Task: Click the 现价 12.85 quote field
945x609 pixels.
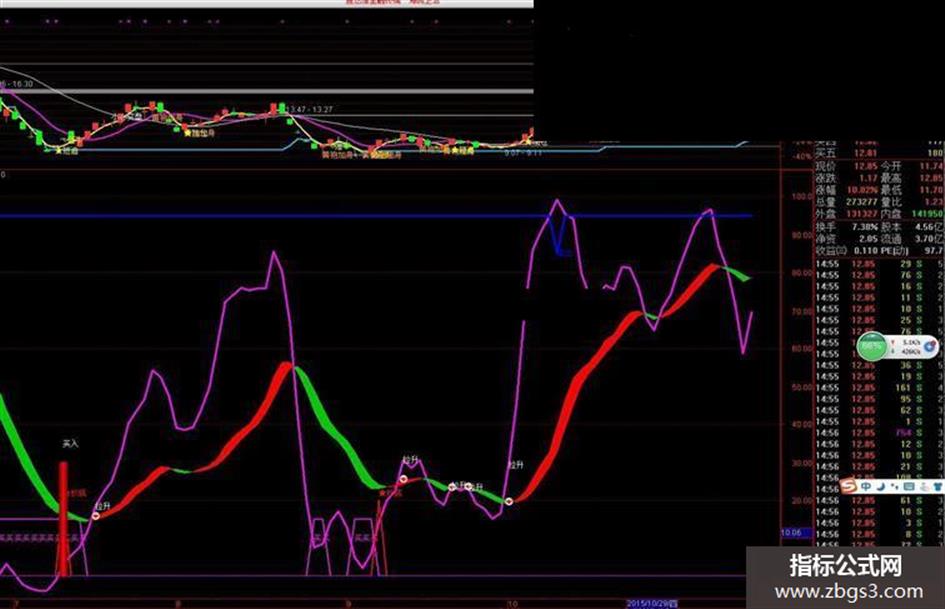Action: tap(847, 166)
